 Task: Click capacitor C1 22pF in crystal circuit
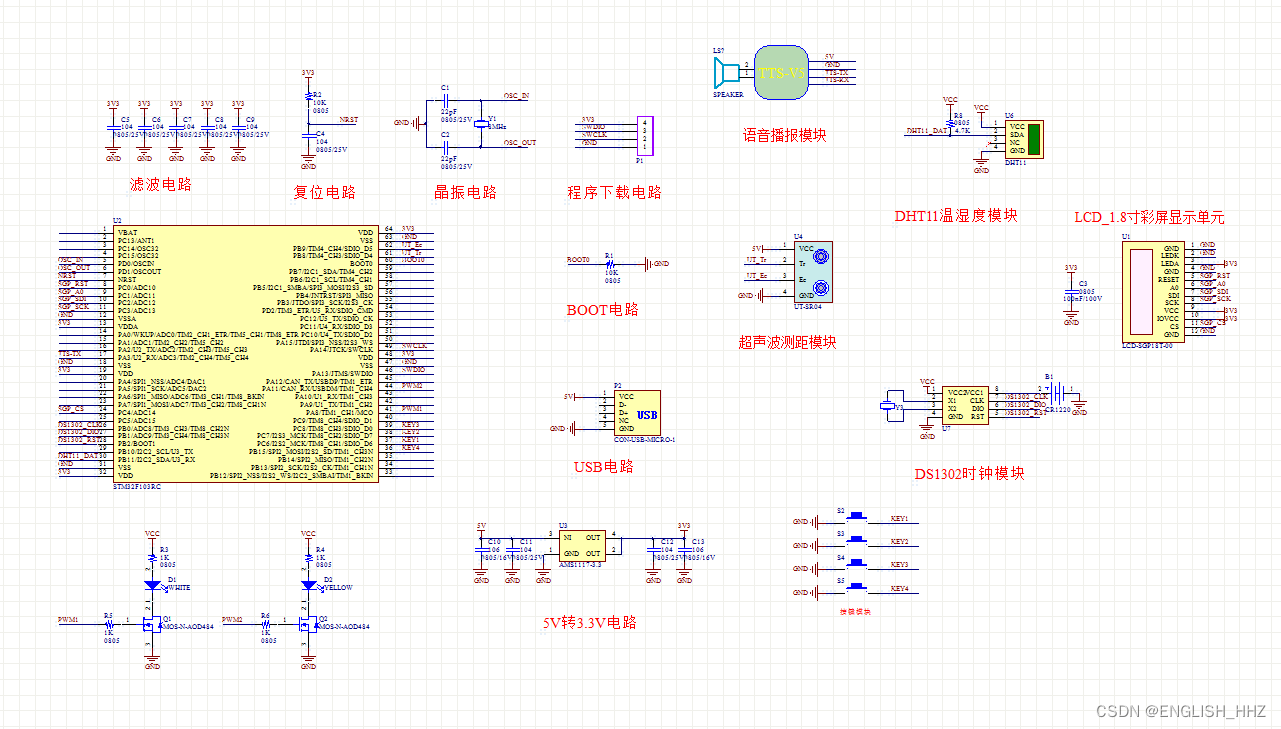pyautogui.click(x=444, y=100)
